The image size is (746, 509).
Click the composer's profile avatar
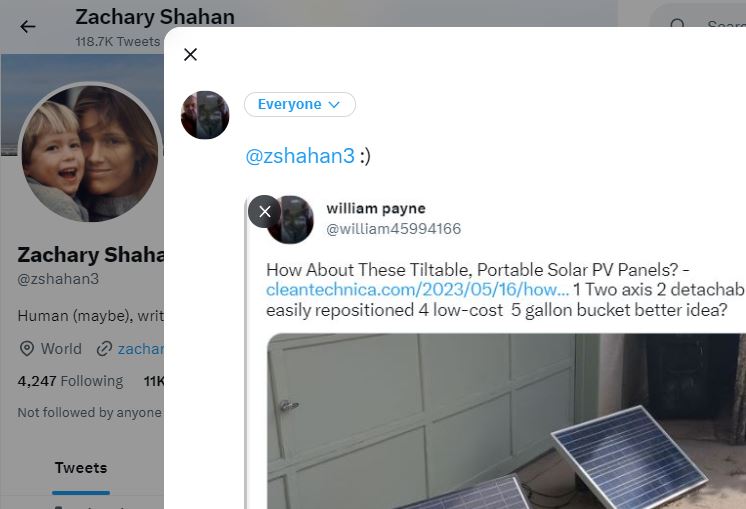[205, 115]
